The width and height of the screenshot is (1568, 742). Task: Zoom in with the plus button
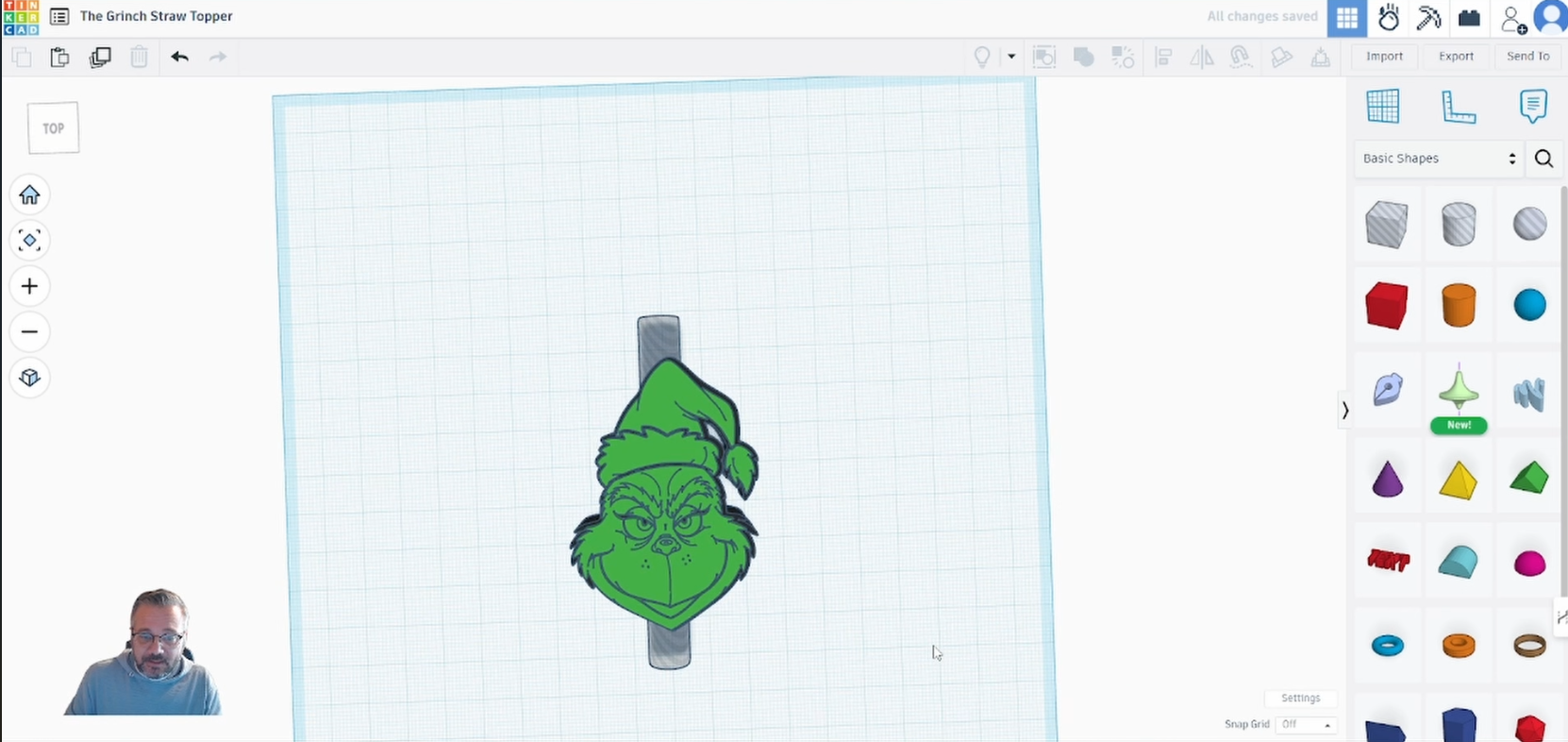click(x=29, y=286)
